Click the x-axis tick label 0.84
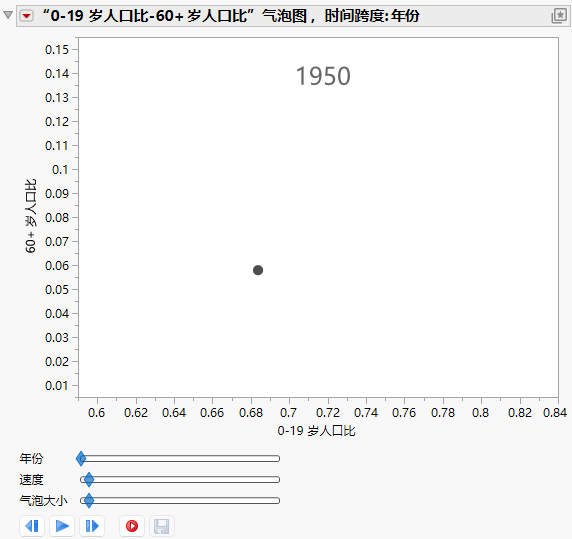The width and height of the screenshot is (572, 539). point(554,413)
